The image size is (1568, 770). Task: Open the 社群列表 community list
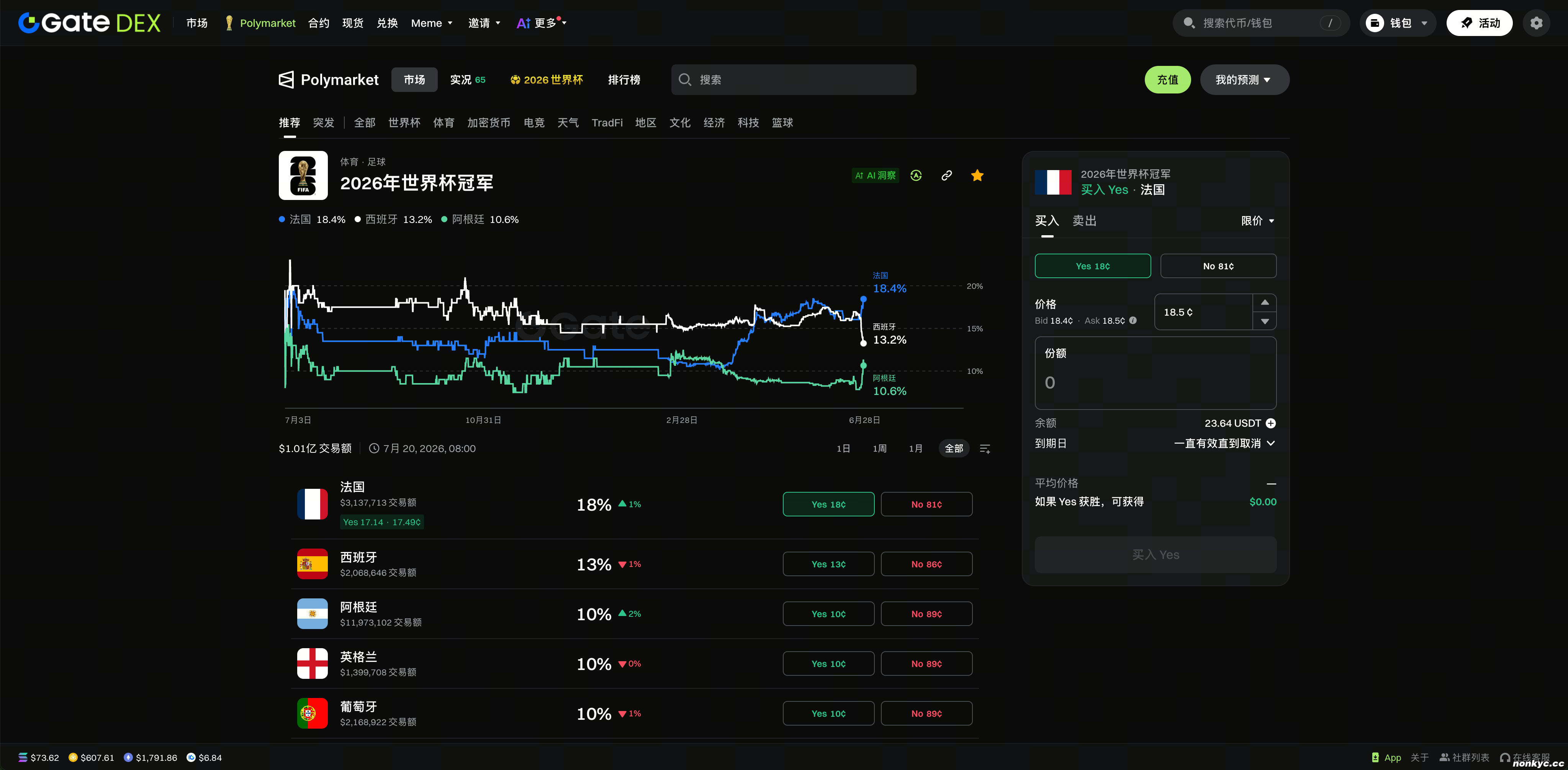[1464, 757]
